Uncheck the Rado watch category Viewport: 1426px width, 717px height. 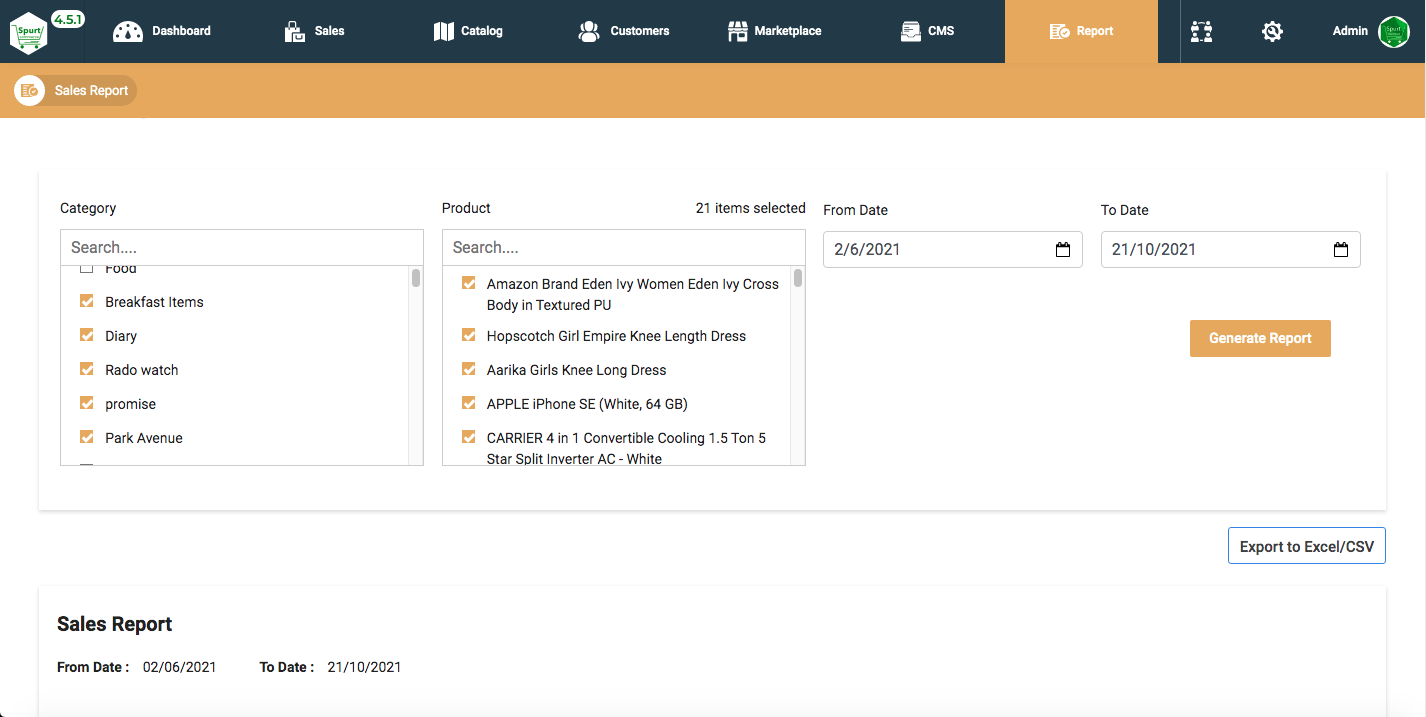[87, 369]
